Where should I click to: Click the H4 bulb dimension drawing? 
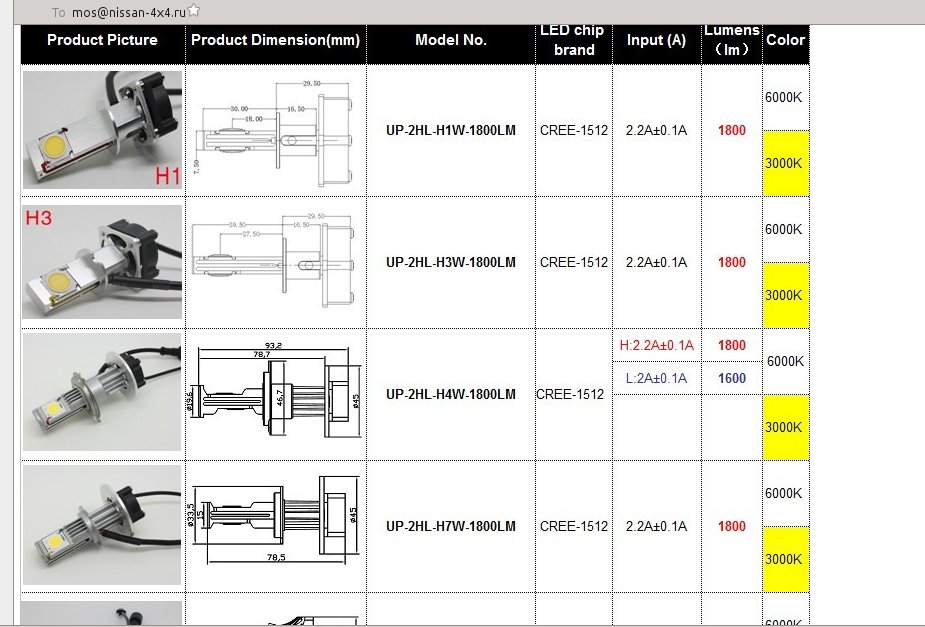click(275, 390)
